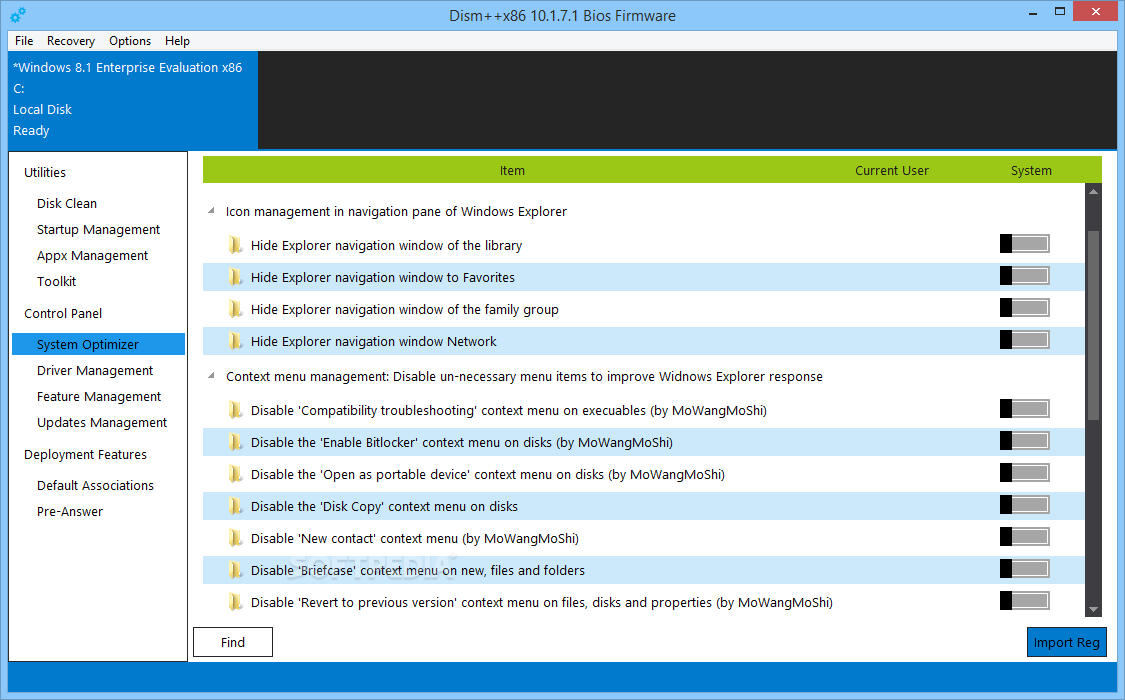1125x700 pixels.
Task: Click folder icon beside 'New contact' item
Action: [x=235, y=538]
